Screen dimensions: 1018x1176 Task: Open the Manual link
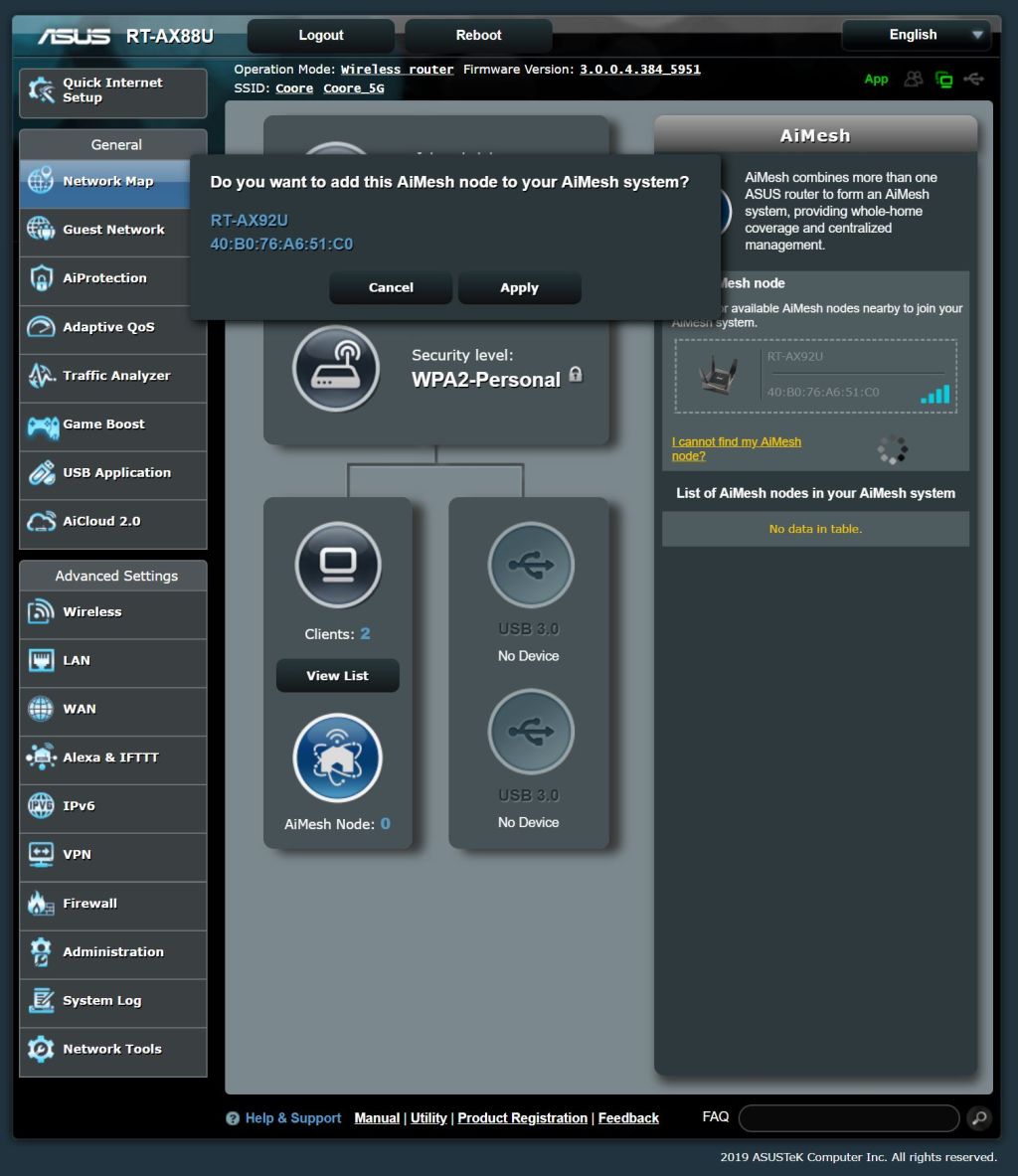pos(377,1118)
